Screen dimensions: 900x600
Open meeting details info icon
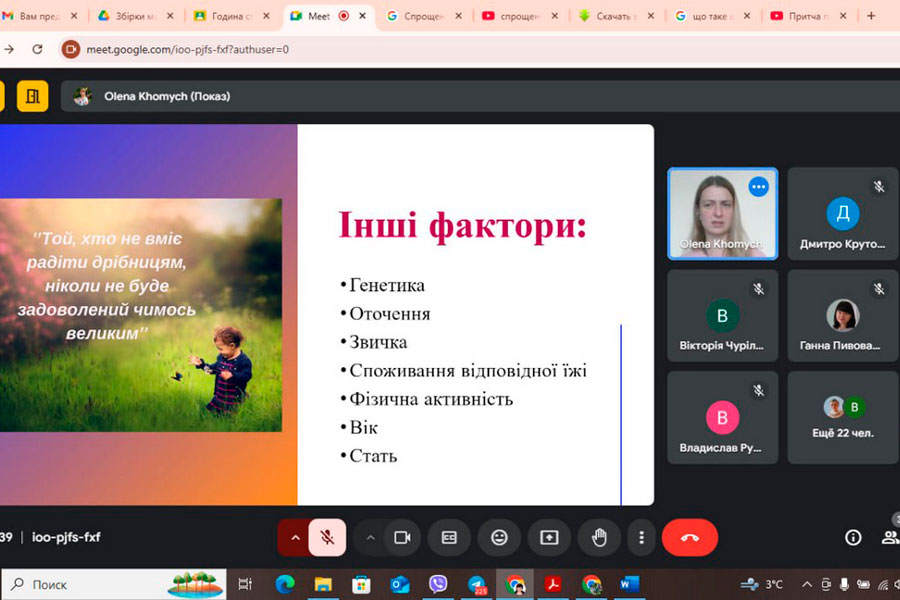[x=853, y=537]
